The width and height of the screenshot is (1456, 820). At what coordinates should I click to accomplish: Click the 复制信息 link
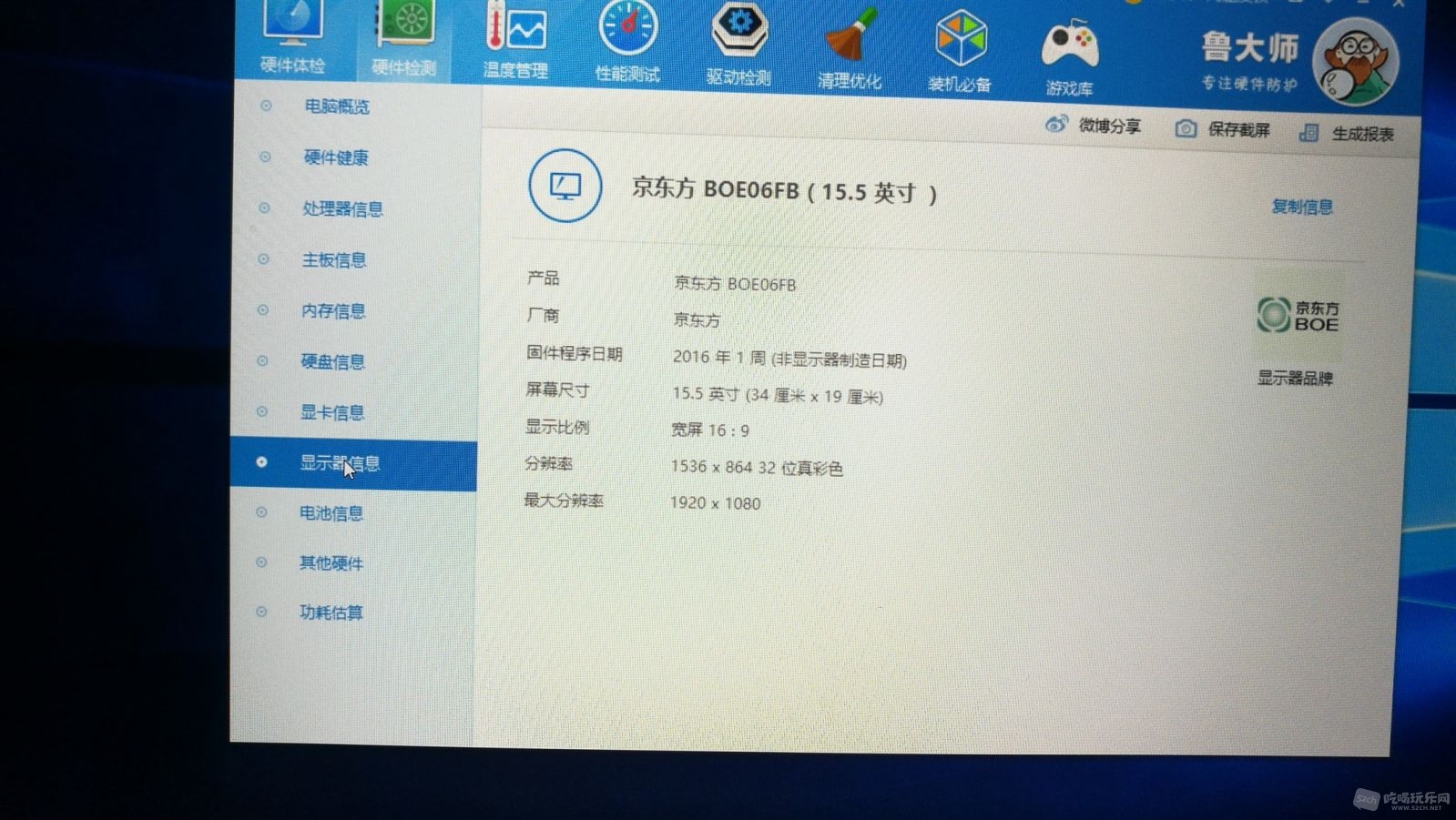pyautogui.click(x=1302, y=207)
